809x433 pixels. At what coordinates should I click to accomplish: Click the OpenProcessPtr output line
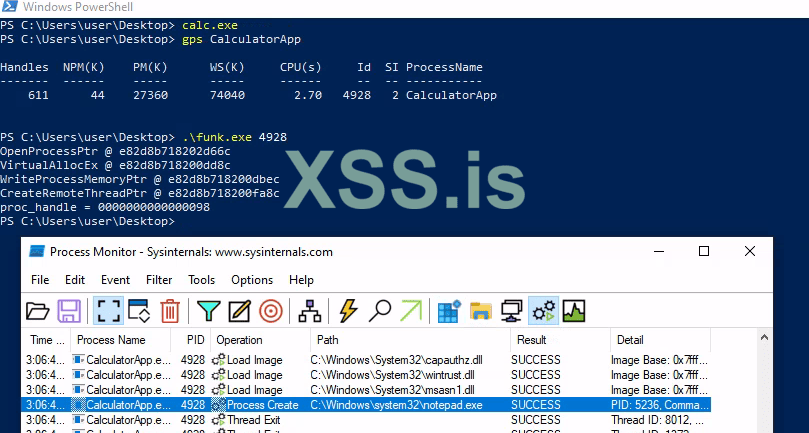[x=115, y=151]
